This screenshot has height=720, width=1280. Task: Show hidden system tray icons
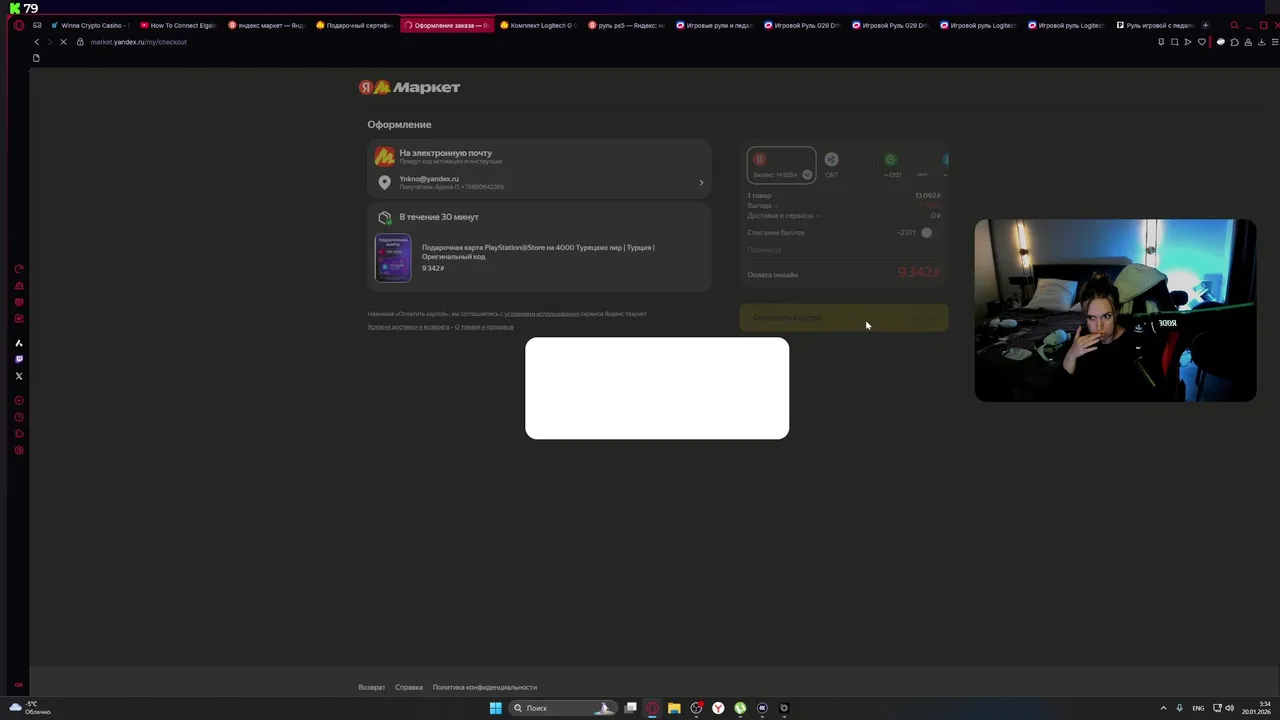coord(1163,708)
